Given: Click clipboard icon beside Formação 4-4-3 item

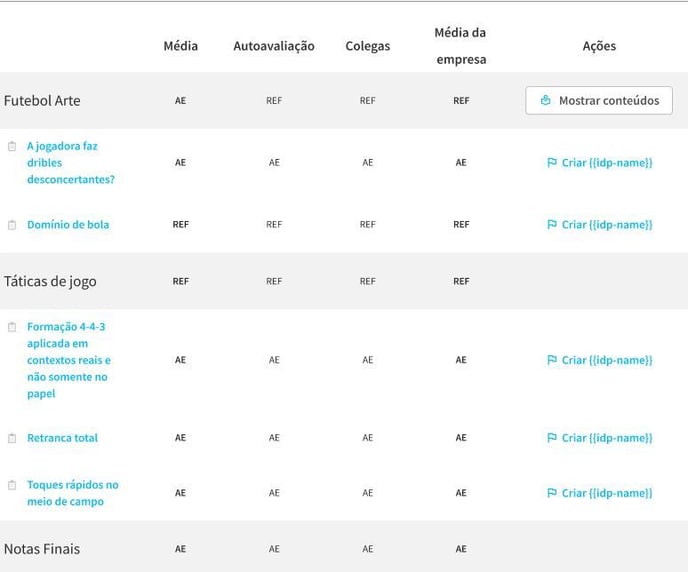Looking at the screenshot, I should click(x=12, y=327).
